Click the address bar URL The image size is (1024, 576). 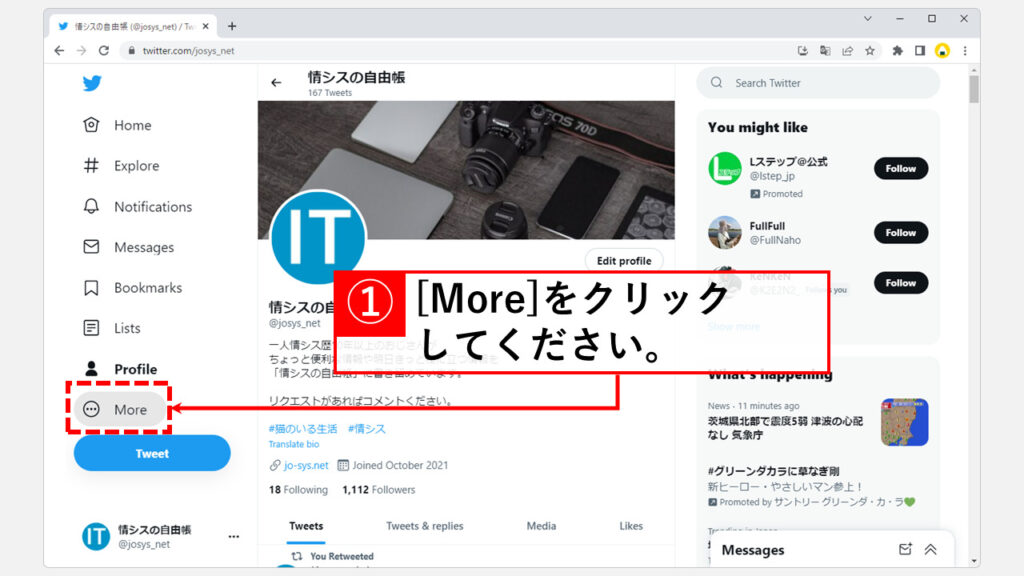[188, 50]
